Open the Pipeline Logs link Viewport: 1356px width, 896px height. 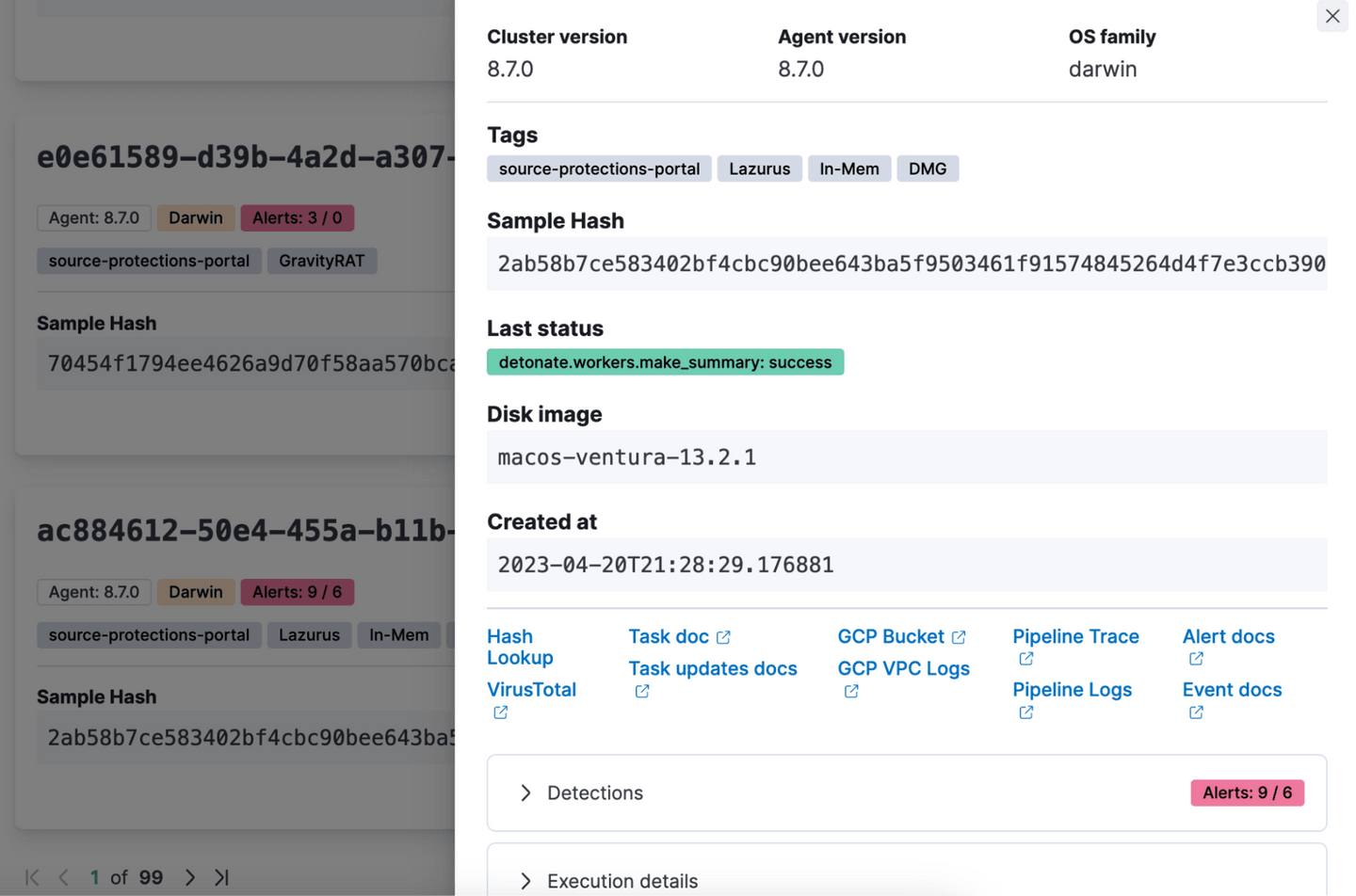tap(1072, 690)
